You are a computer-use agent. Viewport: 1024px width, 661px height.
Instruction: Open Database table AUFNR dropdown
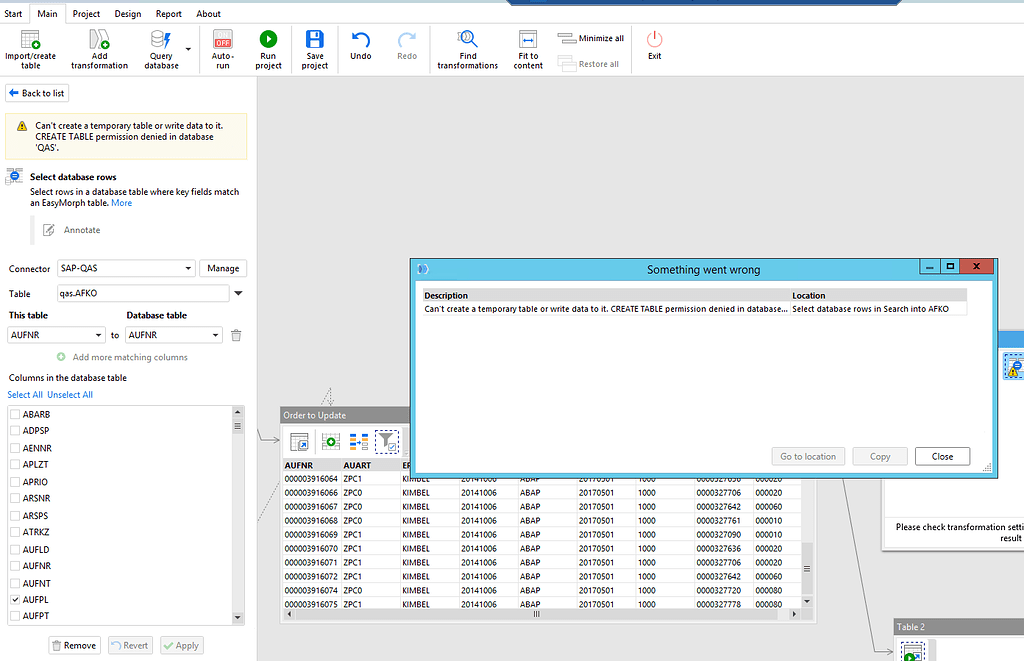tap(174, 335)
